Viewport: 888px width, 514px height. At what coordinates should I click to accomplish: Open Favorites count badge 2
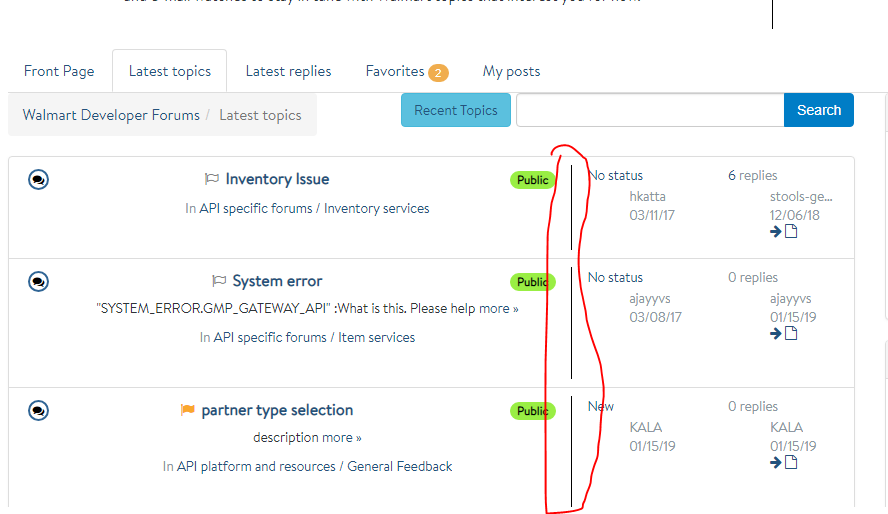click(438, 72)
